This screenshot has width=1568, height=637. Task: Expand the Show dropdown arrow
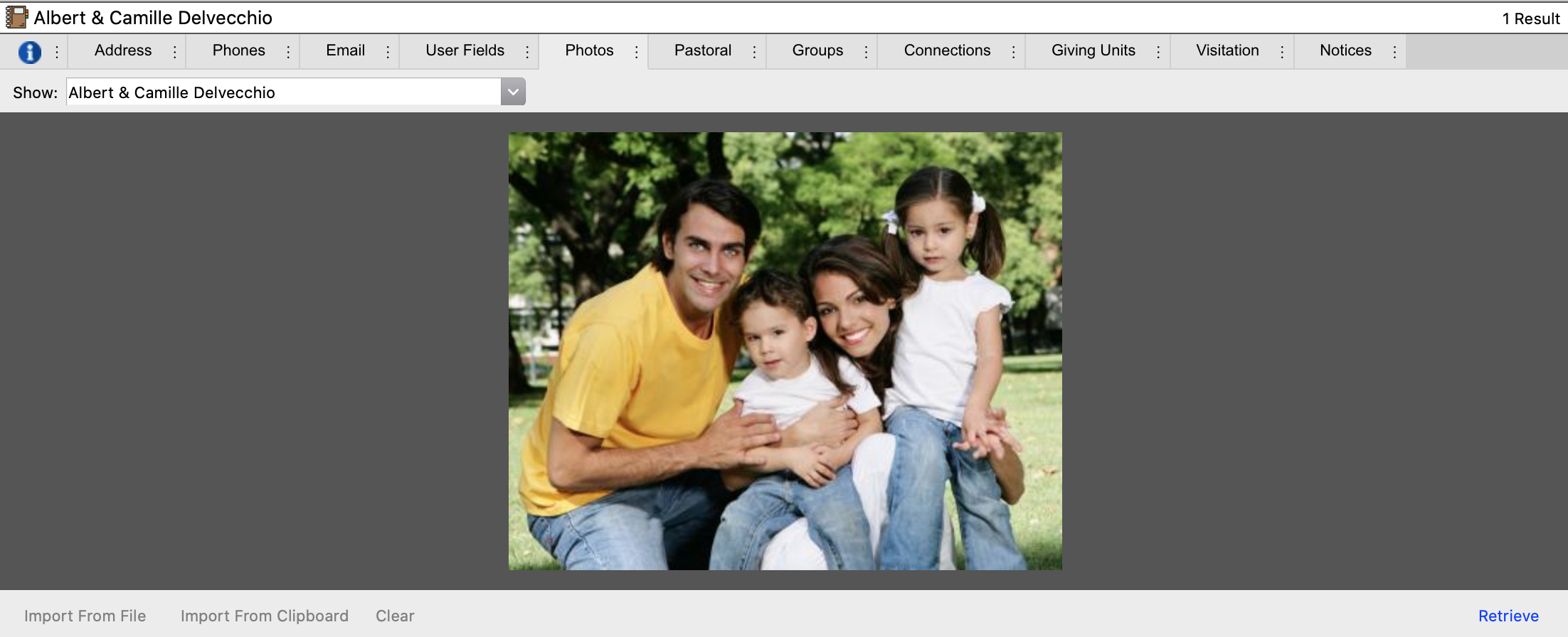point(513,92)
